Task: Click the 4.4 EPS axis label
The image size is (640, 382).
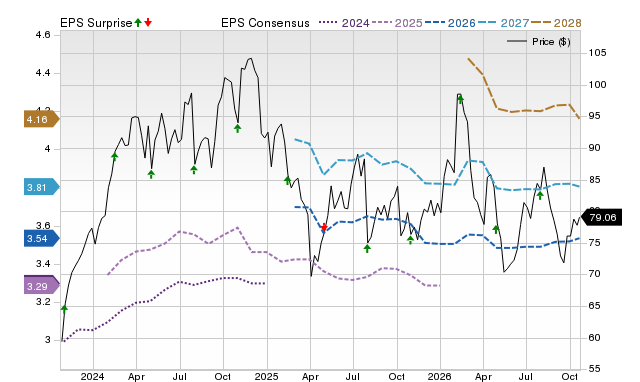Action: point(43,73)
